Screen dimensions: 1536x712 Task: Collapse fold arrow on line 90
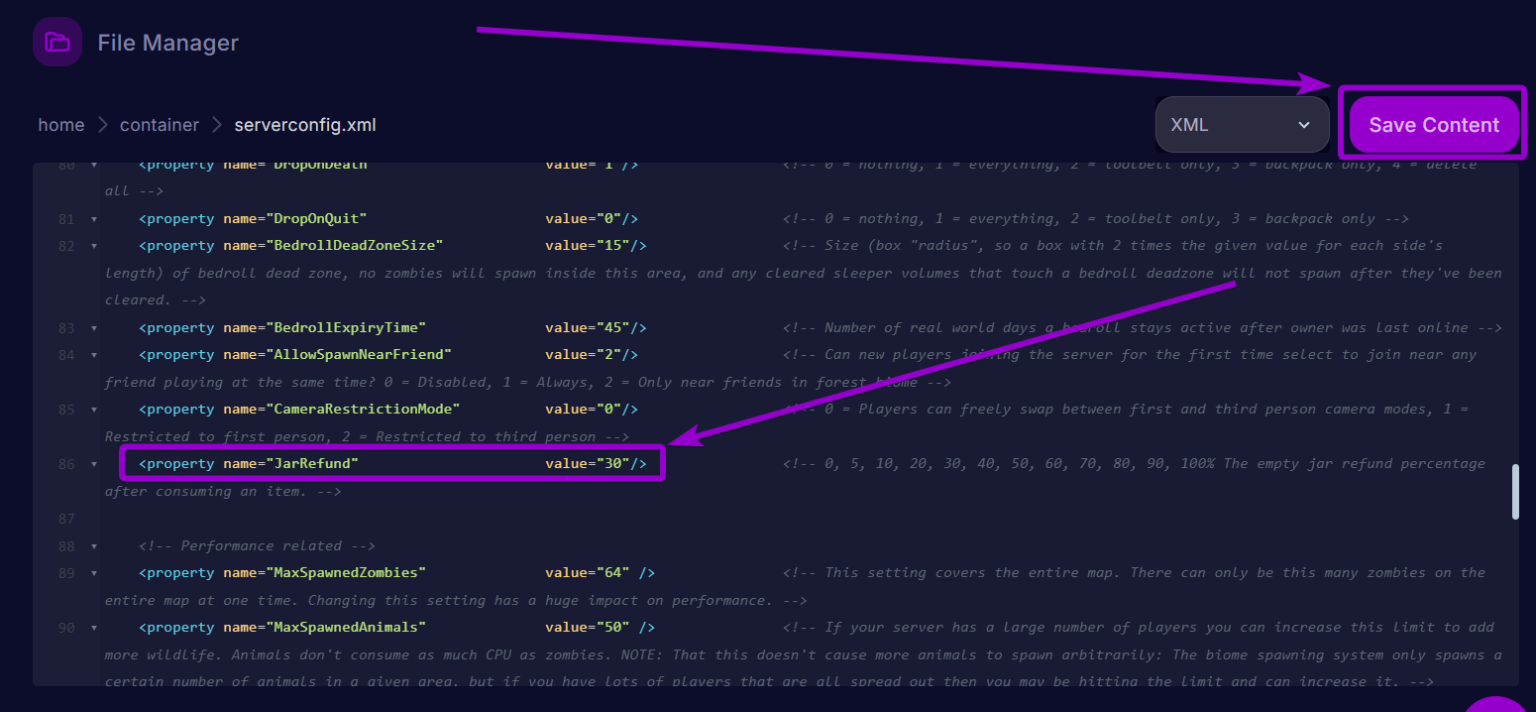(94, 628)
